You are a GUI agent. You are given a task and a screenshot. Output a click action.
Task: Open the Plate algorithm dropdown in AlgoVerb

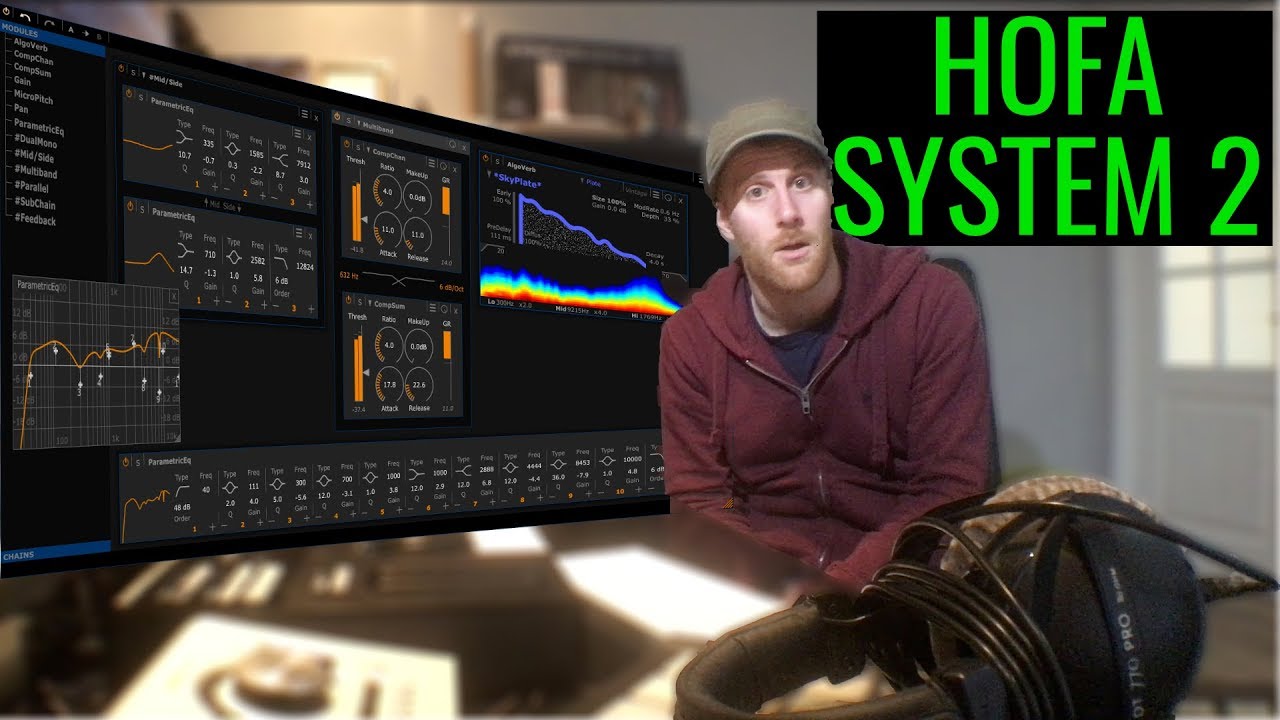pos(591,183)
